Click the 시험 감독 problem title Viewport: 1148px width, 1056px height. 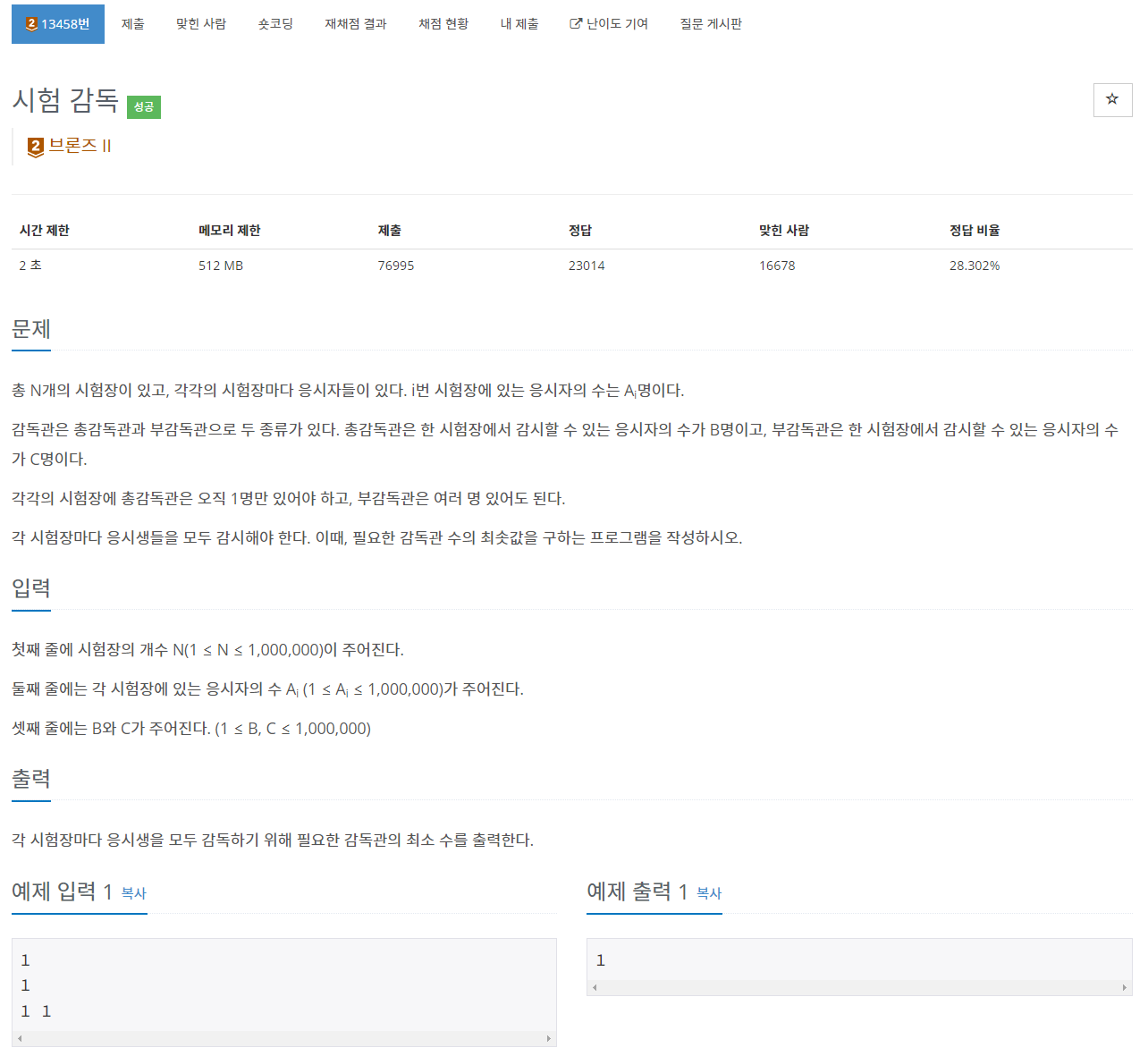pos(65,100)
